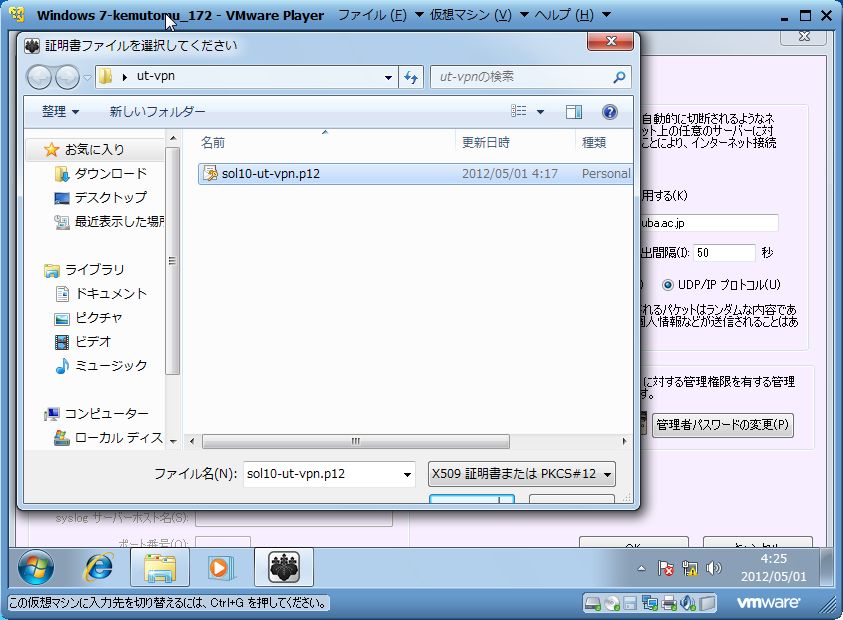Click the VMware network adapter status icon
The image size is (843, 620).
pyautogui.click(x=650, y=603)
